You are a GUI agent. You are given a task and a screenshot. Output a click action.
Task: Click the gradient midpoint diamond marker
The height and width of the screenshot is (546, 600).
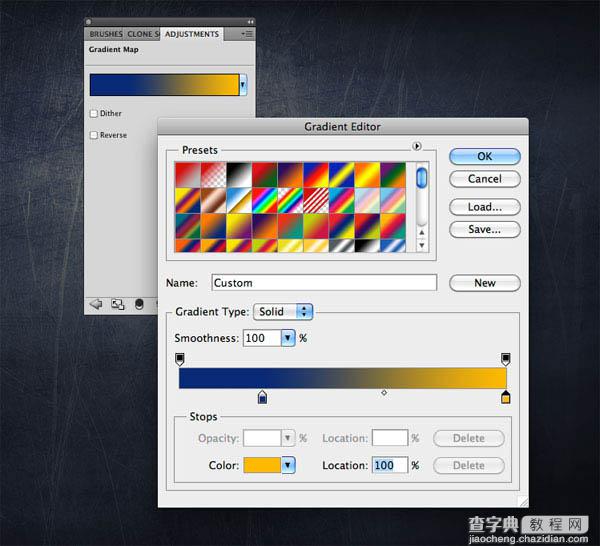384,393
